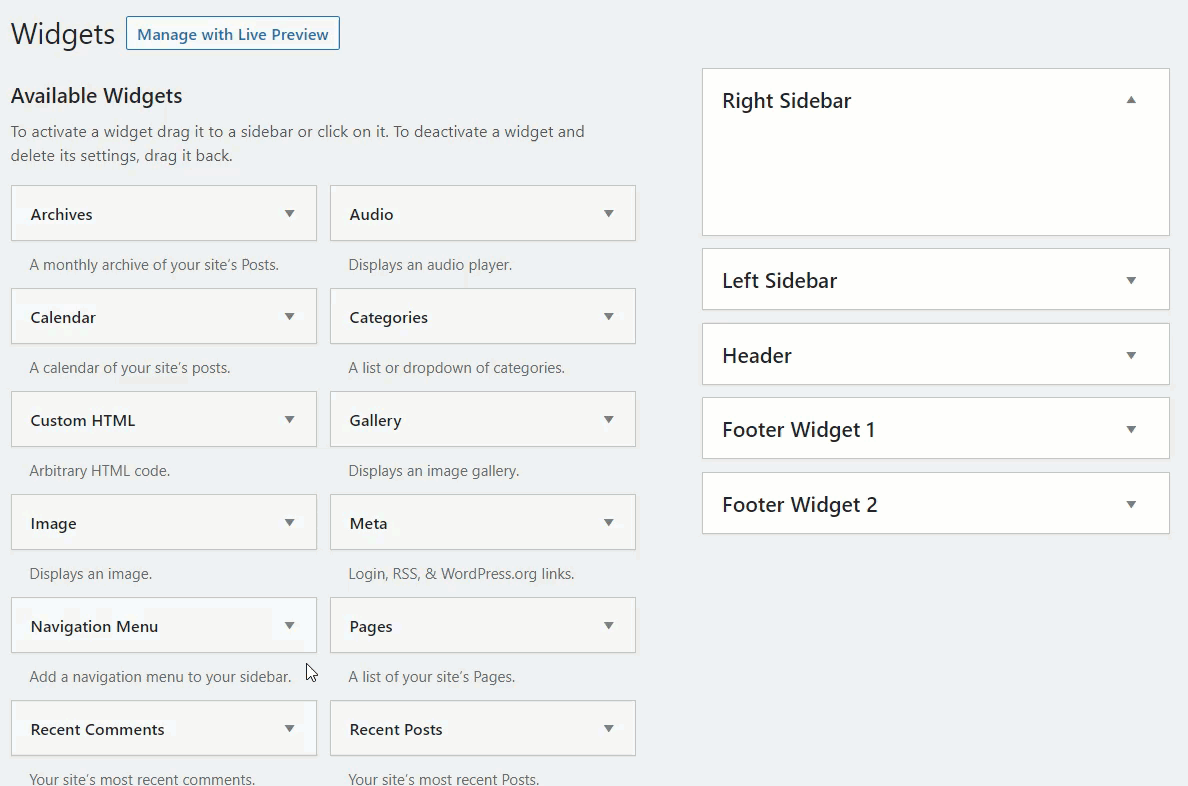1188x786 pixels.
Task: Select the Categories widget title
Action: [389, 318]
